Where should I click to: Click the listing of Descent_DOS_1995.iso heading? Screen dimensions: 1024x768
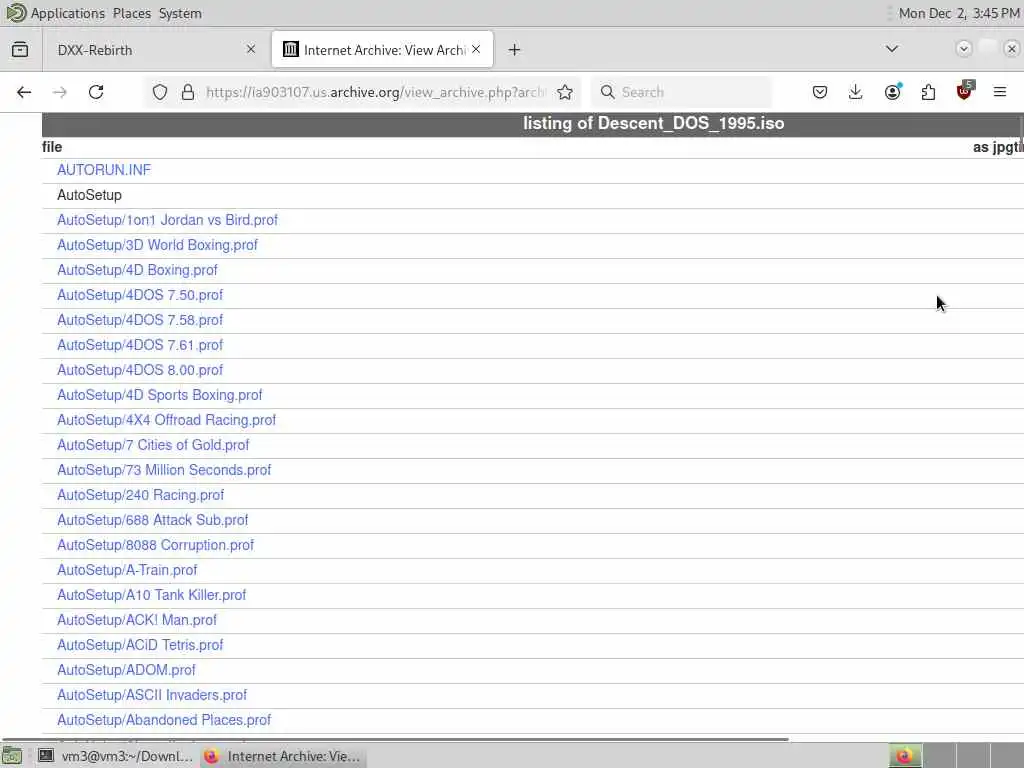tap(654, 123)
